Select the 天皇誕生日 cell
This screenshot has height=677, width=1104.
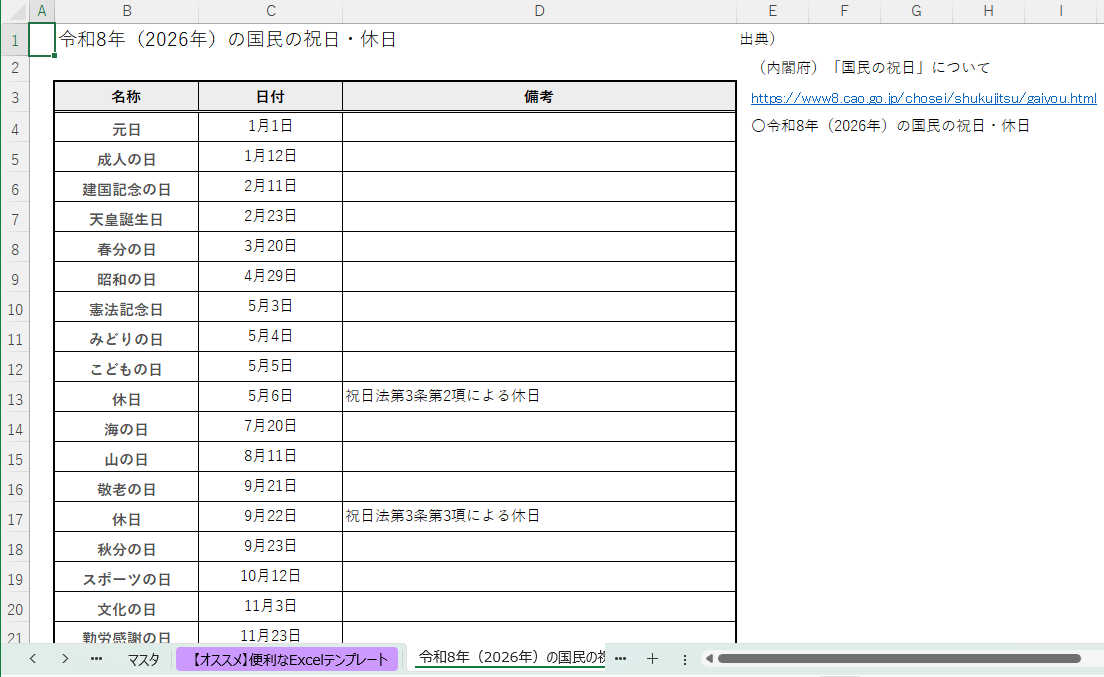[x=126, y=219]
